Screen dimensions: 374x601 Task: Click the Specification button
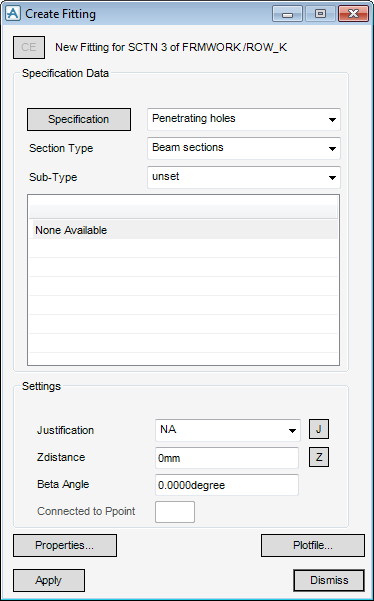79,119
